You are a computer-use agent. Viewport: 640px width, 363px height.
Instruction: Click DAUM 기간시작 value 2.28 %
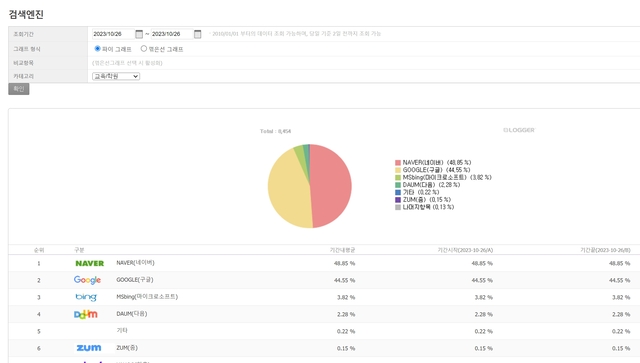click(x=484, y=315)
